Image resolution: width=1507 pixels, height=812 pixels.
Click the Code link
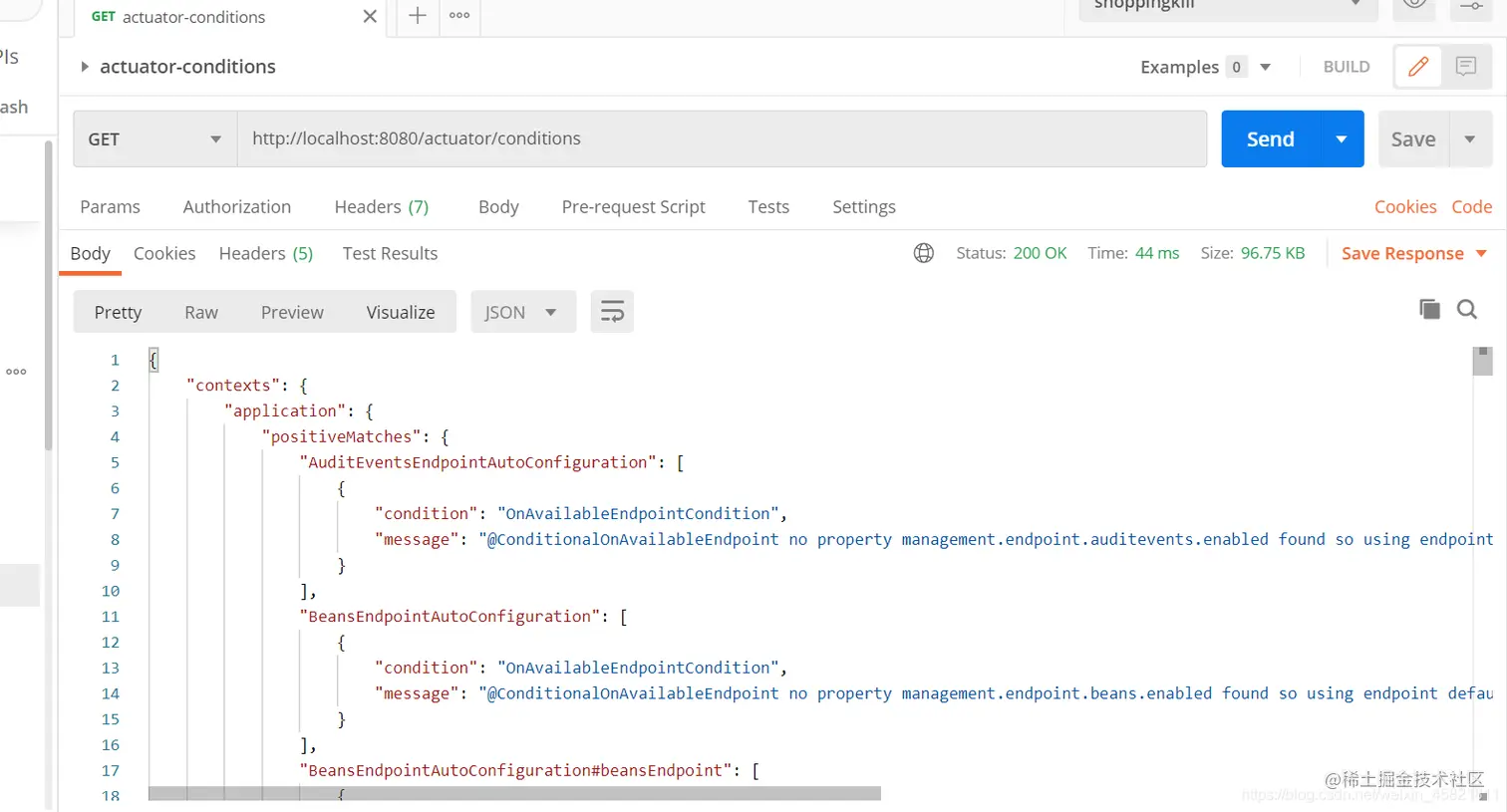(x=1471, y=206)
